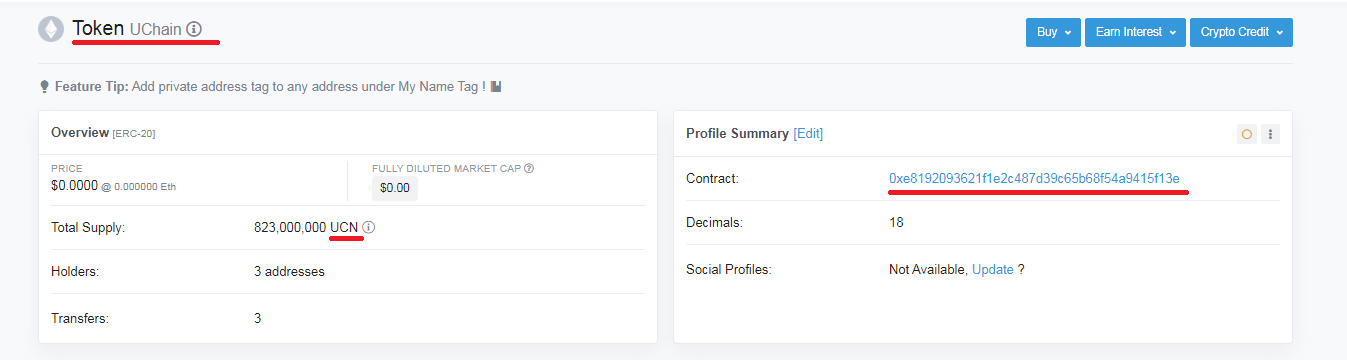Click the Overview ERC-20 panel header

[103, 133]
